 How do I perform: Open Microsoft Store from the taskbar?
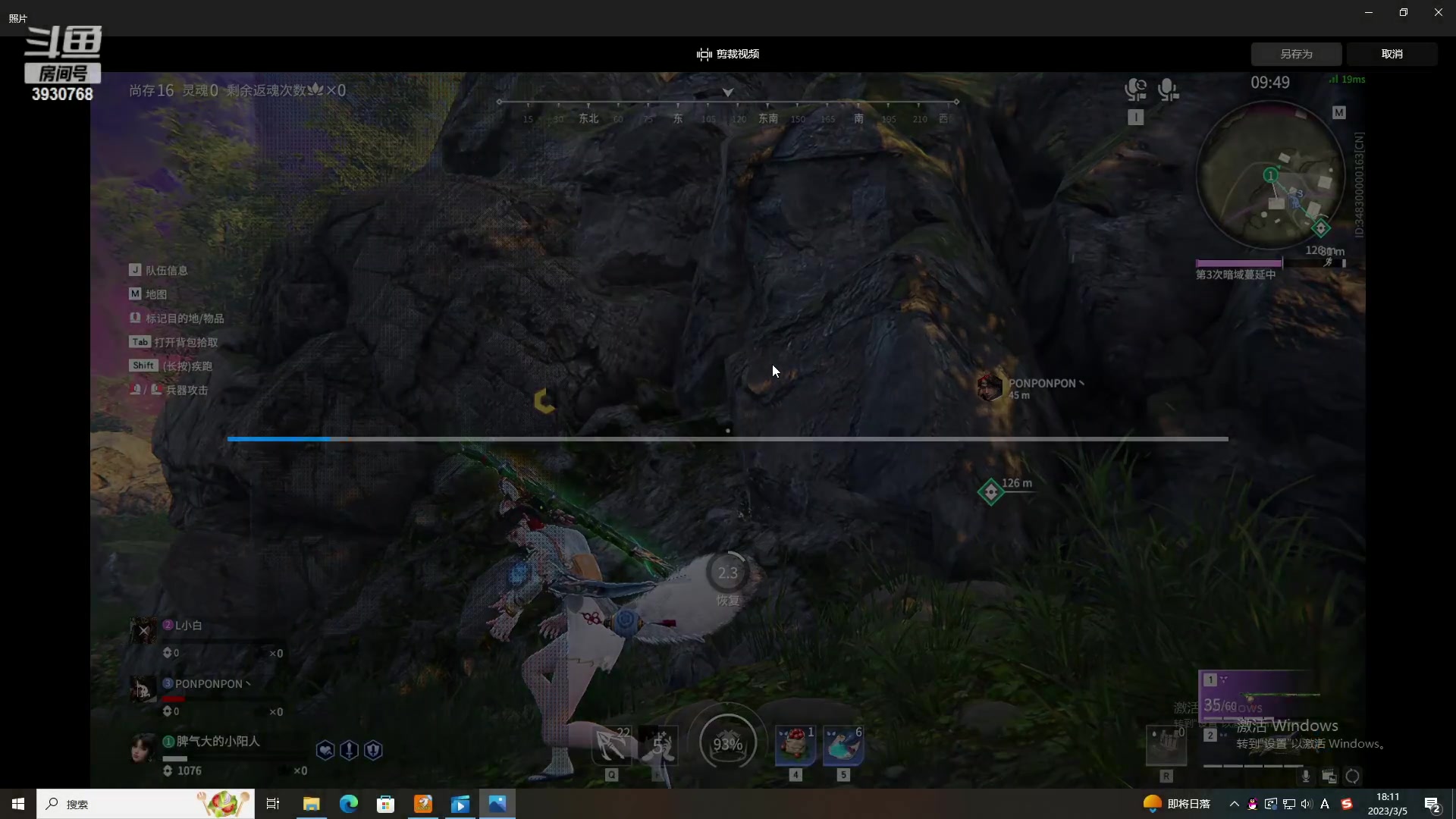coord(385,804)
